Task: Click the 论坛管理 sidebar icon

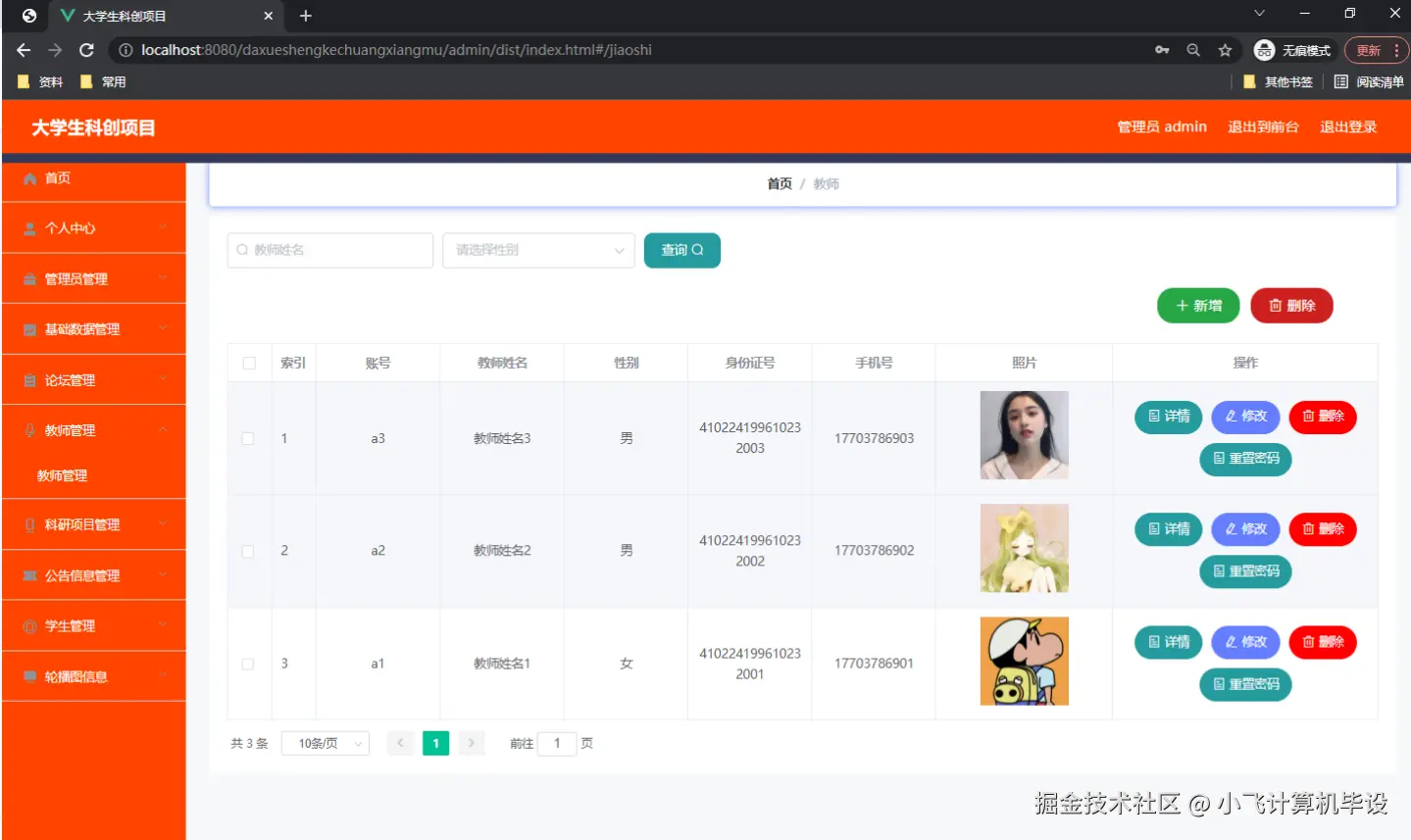Action: [x=28, y=378]
